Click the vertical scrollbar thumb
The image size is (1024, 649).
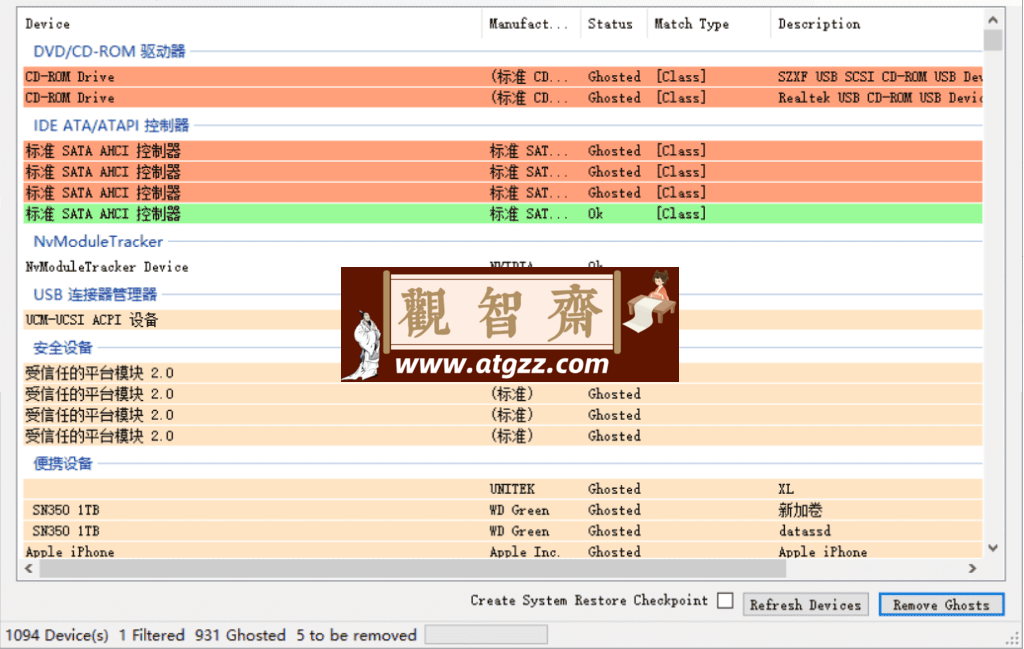pos(993,40)
